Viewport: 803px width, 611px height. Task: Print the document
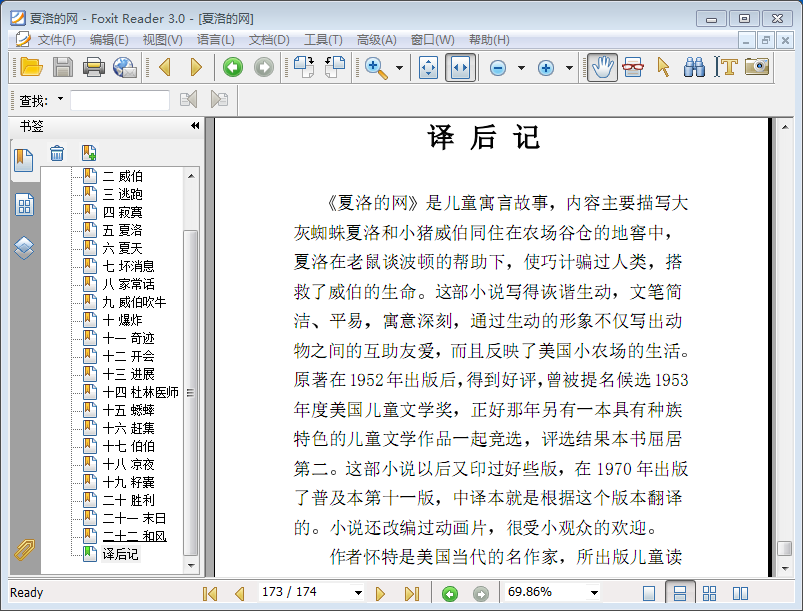click(x=94, y=67)
